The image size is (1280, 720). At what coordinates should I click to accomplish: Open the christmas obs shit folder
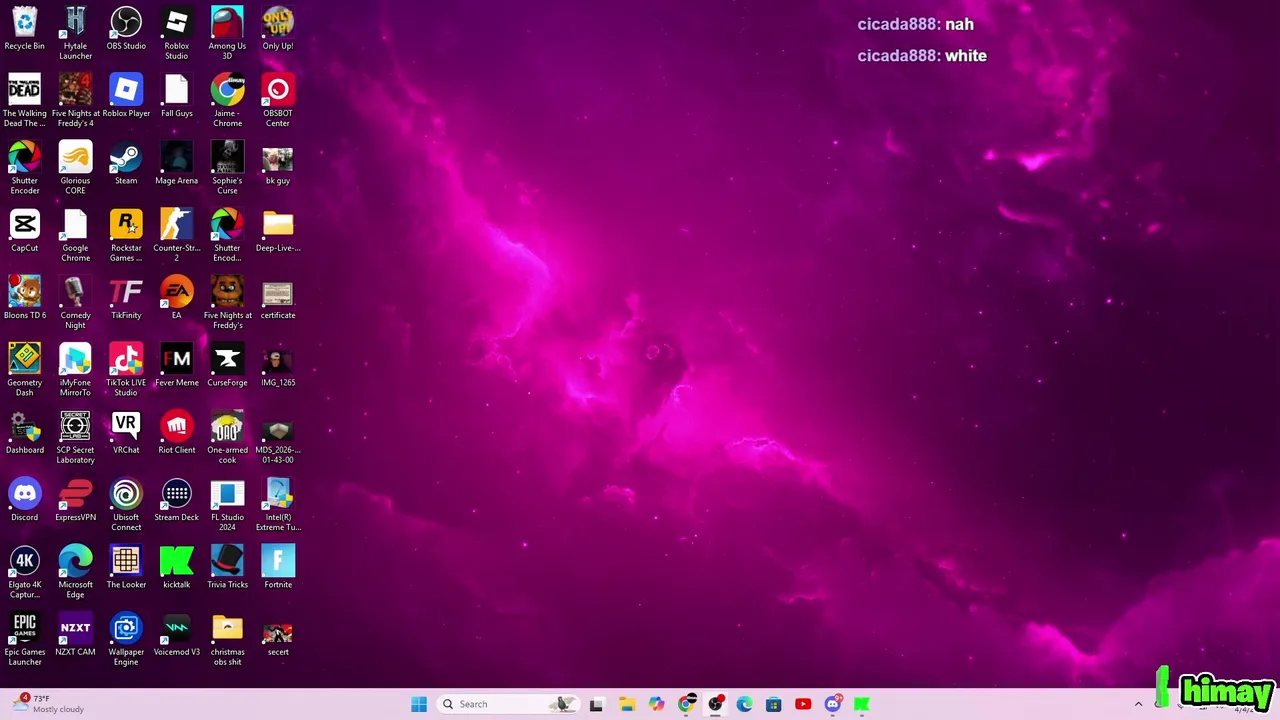[227, 638]
